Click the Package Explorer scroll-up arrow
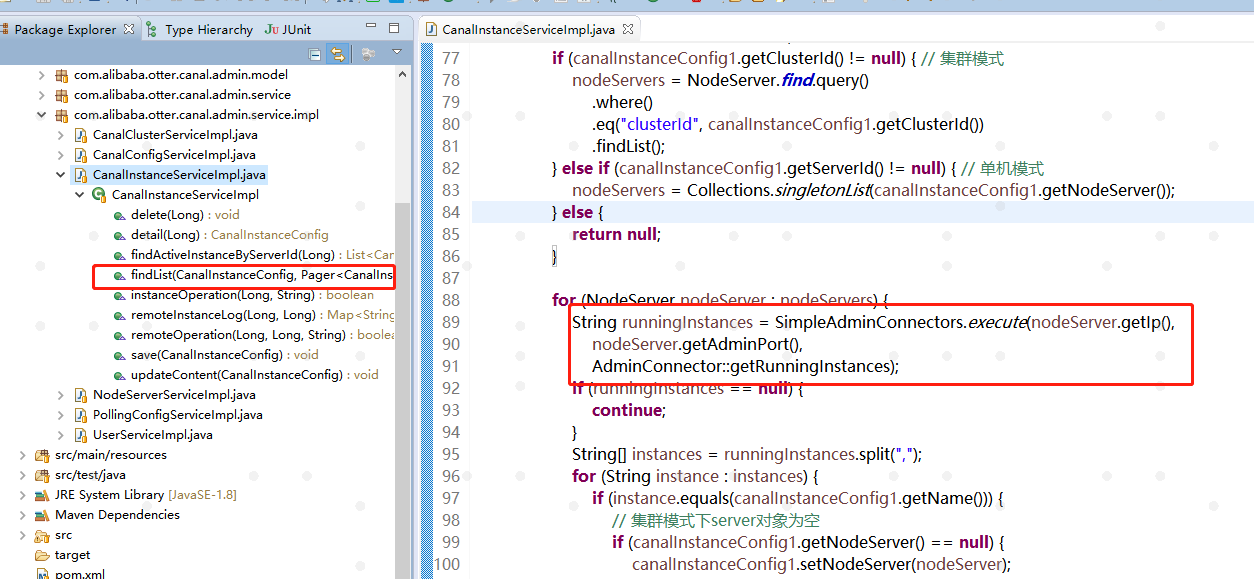 click(403, 72)
